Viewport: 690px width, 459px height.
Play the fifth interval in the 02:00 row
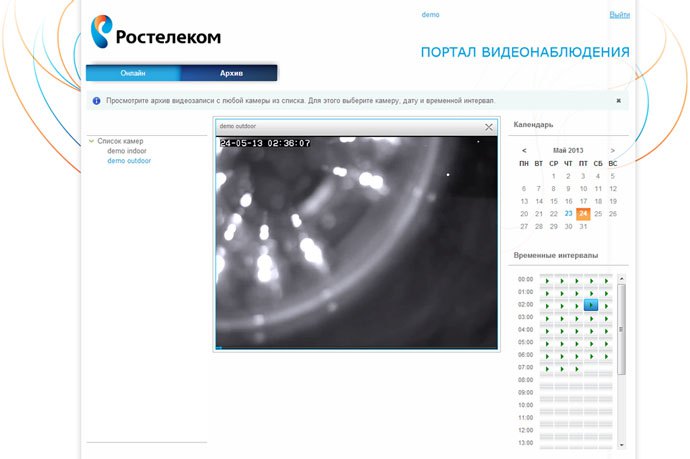(606, 305)
